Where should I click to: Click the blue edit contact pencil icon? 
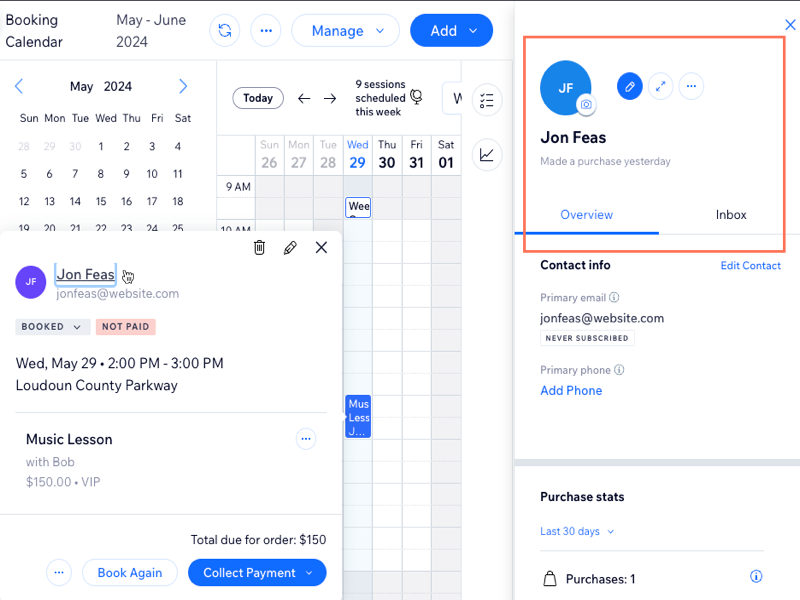(x=629, y=86)
